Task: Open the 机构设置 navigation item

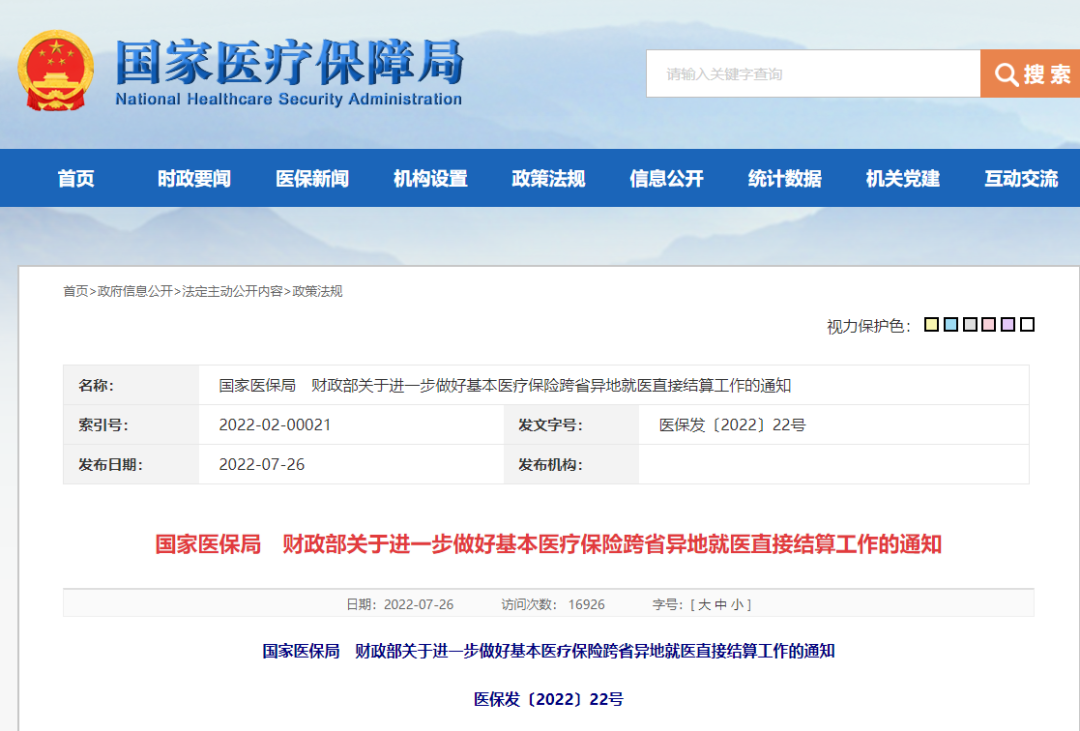Action: click(x=430, y=178)
